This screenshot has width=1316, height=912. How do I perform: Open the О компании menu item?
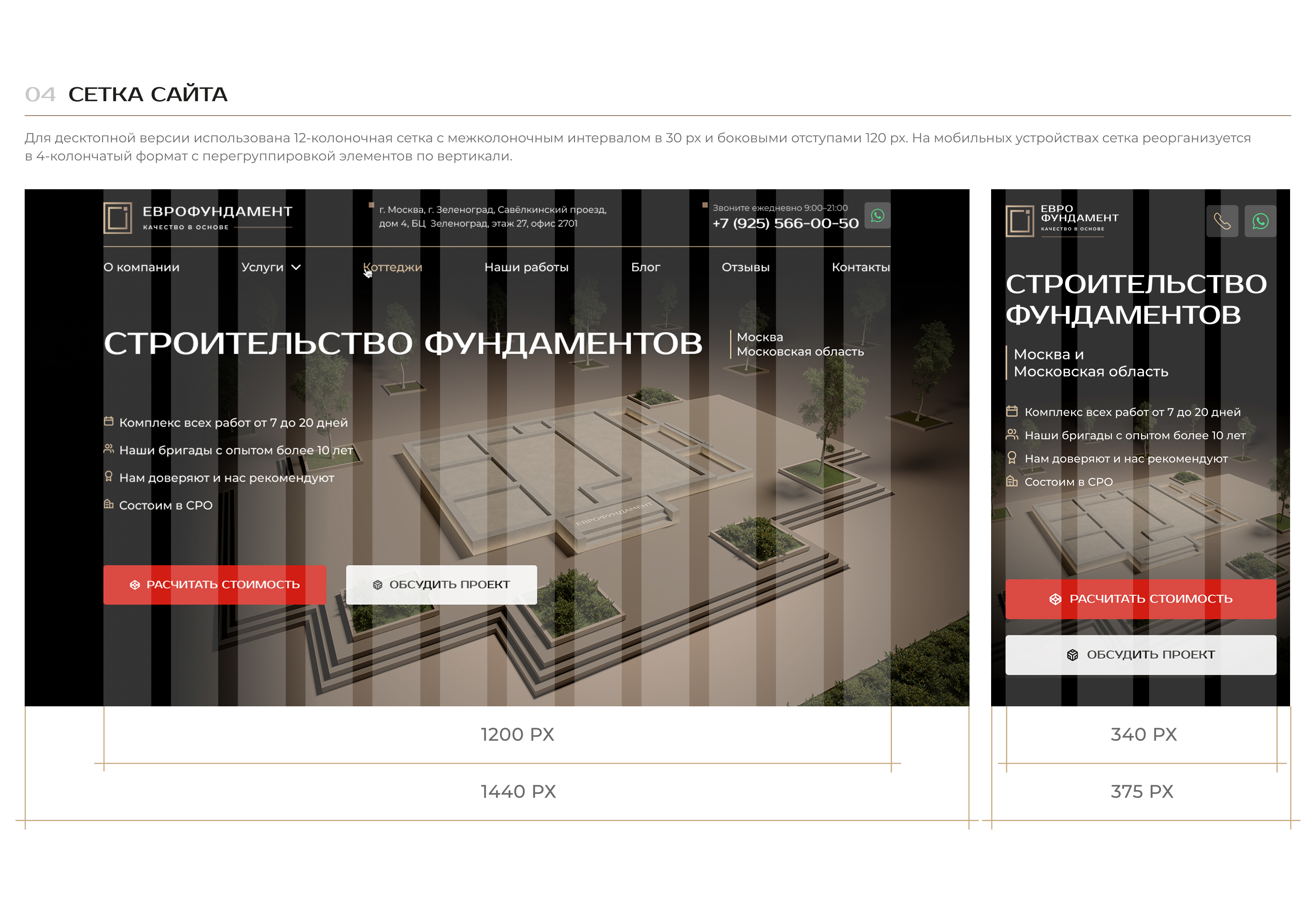141,267
